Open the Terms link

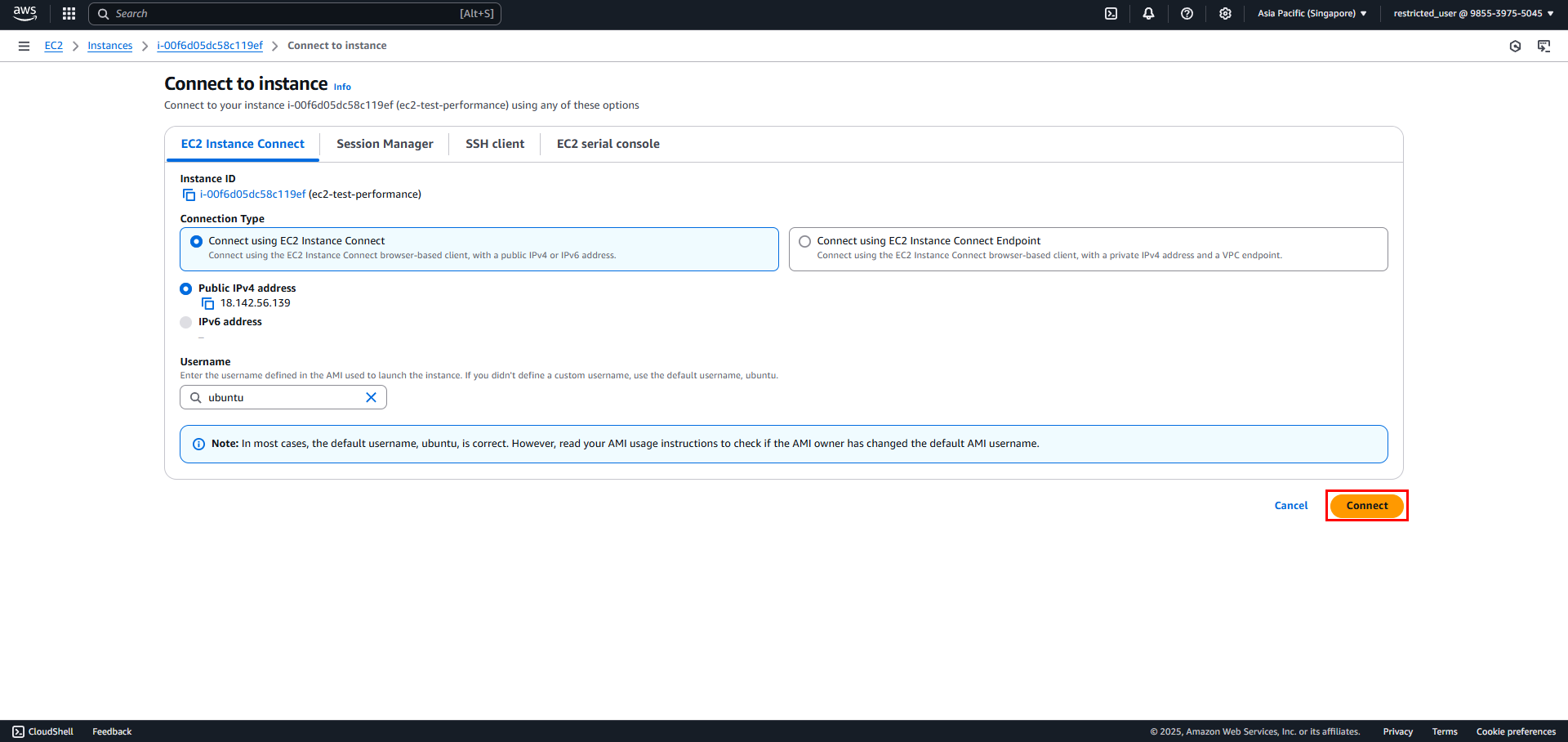(x=1444, y=731)
